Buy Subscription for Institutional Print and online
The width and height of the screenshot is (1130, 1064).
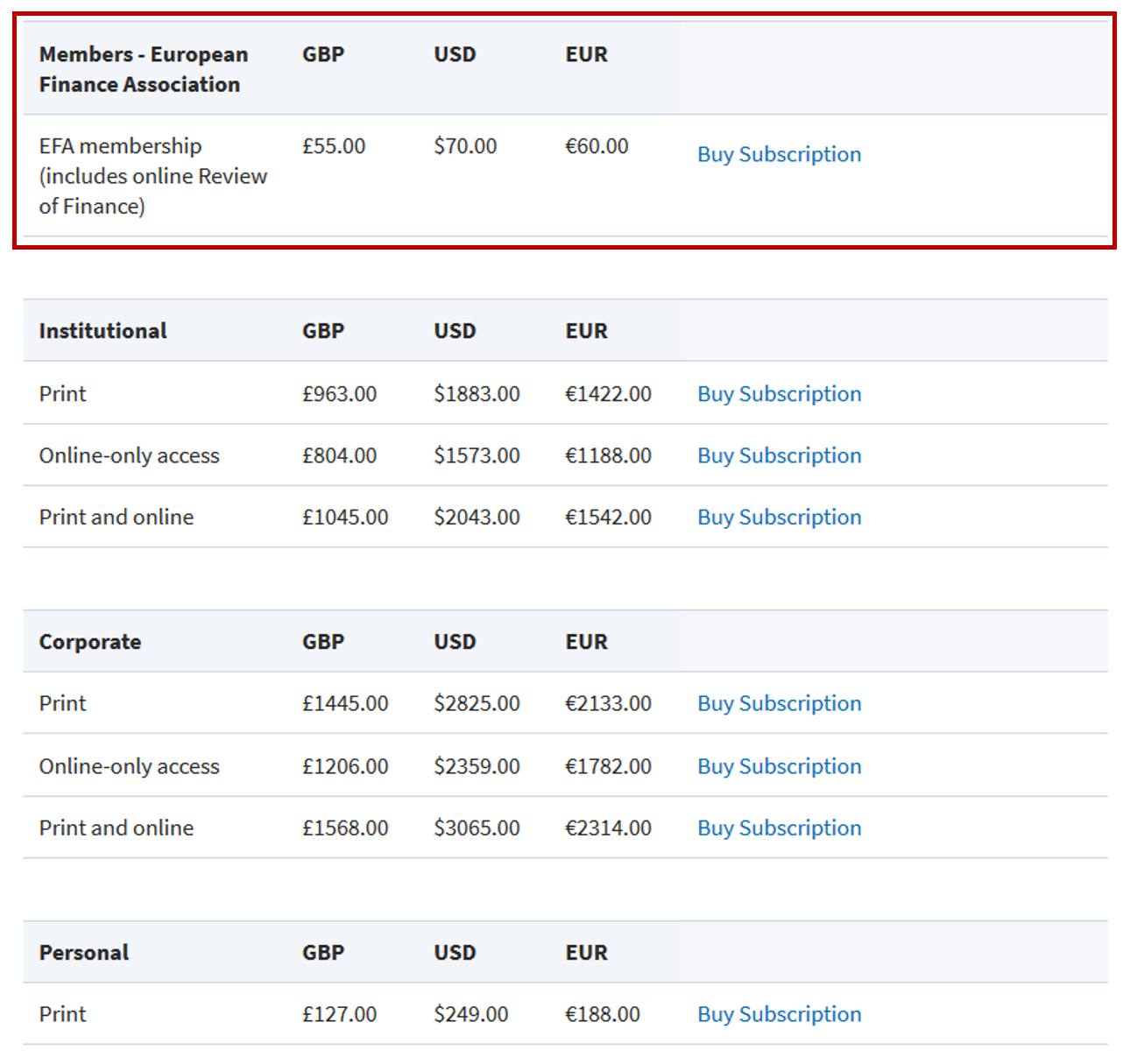(x=779, y=518)
